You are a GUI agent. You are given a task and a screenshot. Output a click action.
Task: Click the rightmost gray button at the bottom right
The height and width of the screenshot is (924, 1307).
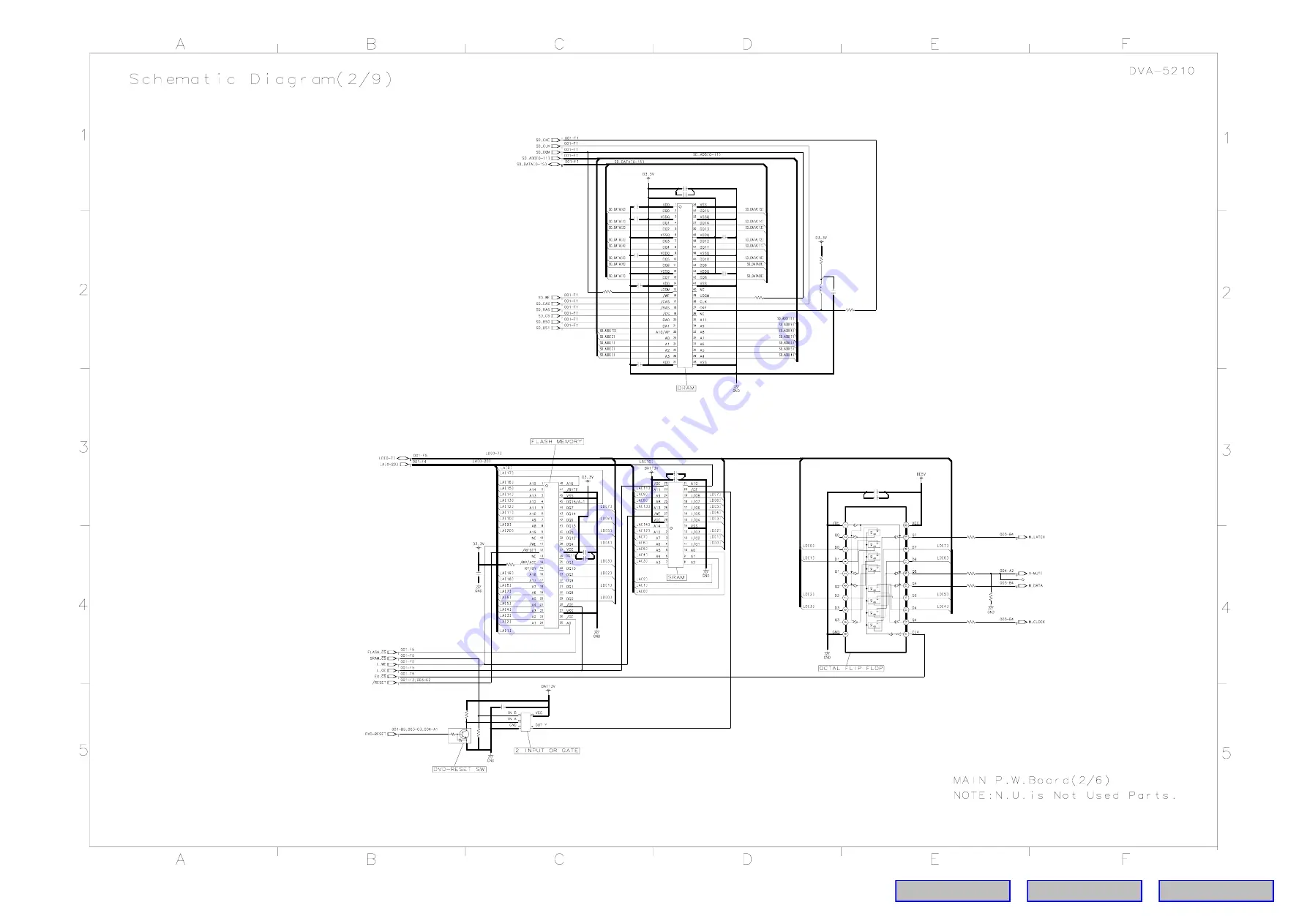coord(1216,891)
